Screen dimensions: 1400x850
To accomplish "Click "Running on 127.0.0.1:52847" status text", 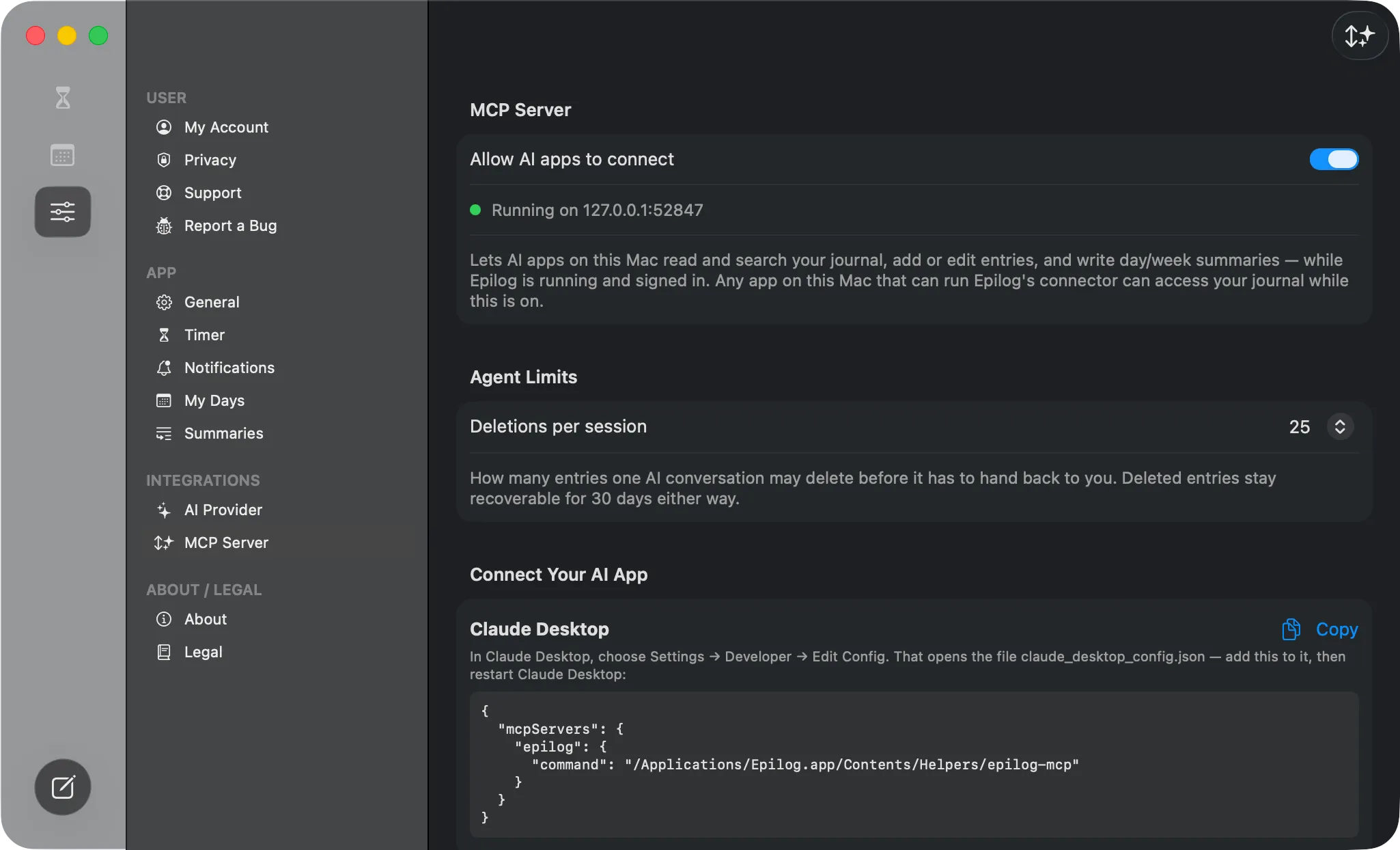I will 598,210.
